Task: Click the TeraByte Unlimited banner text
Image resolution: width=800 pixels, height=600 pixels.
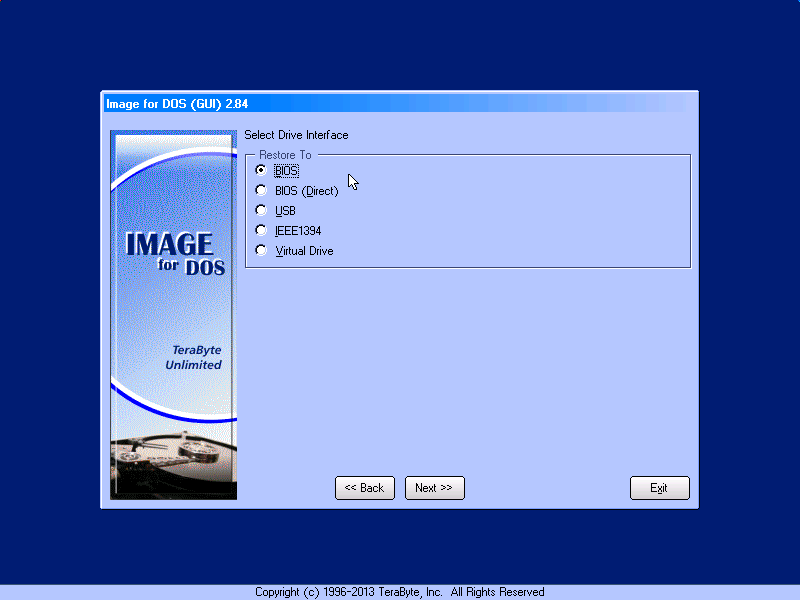Action: click(195, 358)
